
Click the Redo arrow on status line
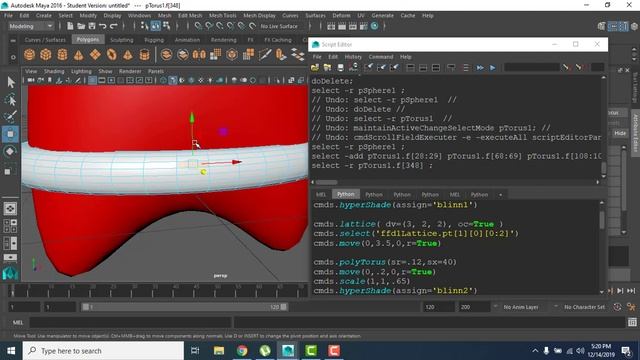pyautogui.click(x=113, y=26)
